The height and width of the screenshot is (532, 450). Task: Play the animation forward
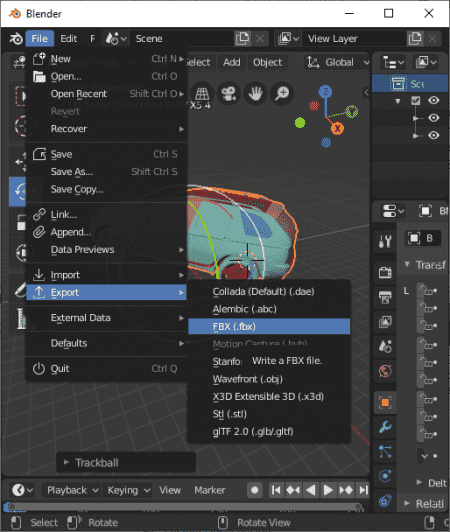click(328, 490)
